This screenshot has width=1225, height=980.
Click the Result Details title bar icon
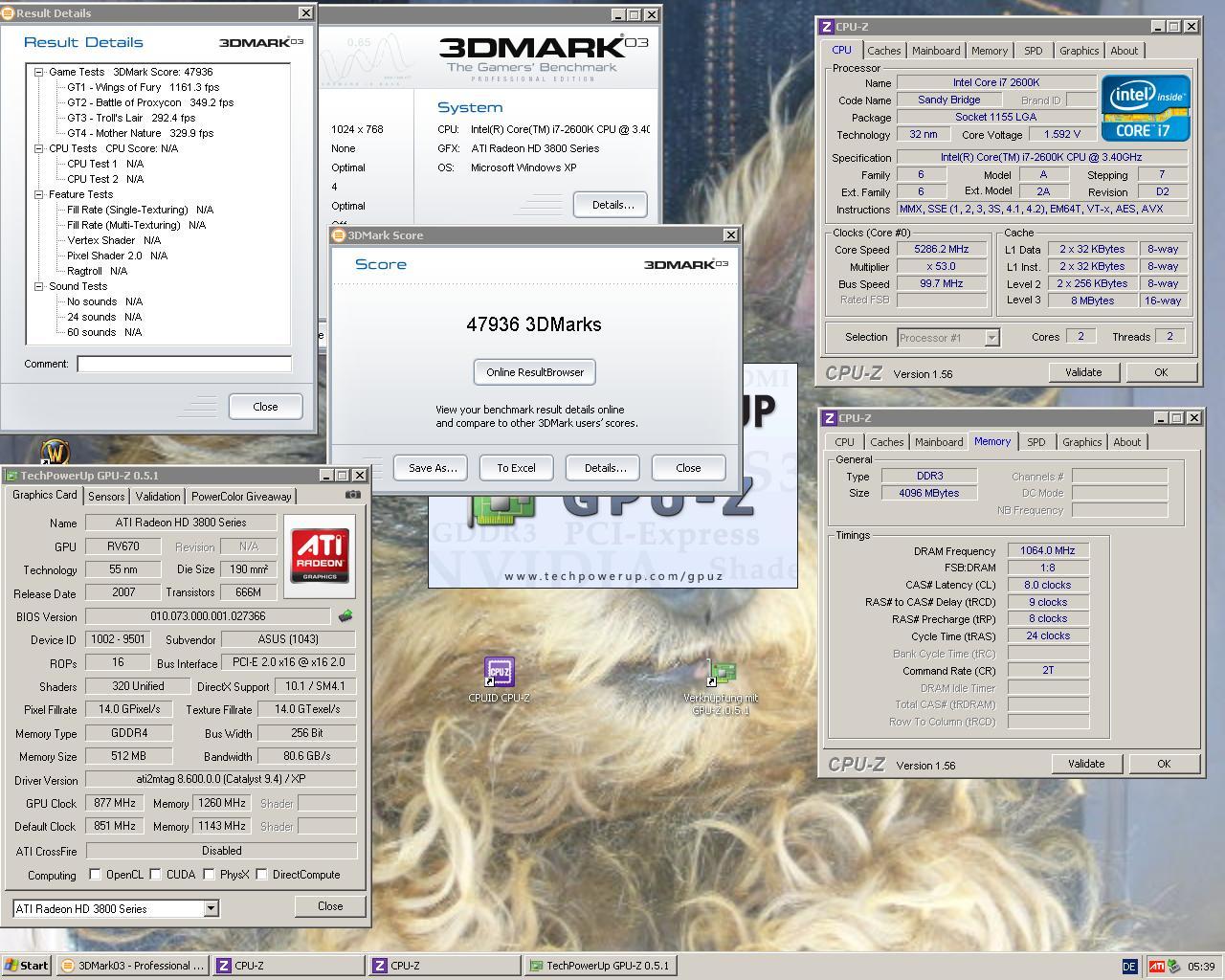[x=8, y=13]
